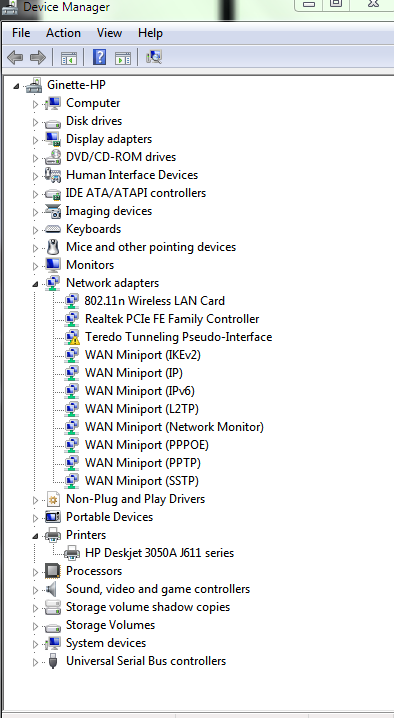
Task: Select WAN Miniport (PPPOE) entry
Action: coord(147,445)
